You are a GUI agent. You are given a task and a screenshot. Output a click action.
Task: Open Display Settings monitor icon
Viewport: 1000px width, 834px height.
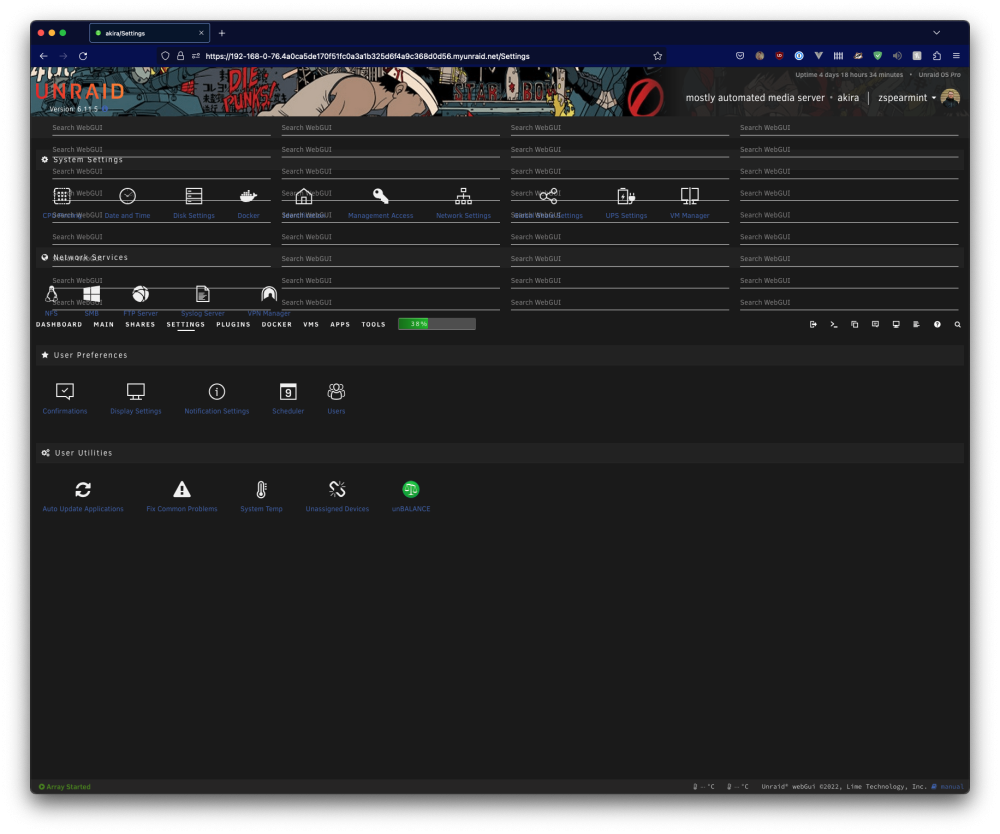pos(136,391)
